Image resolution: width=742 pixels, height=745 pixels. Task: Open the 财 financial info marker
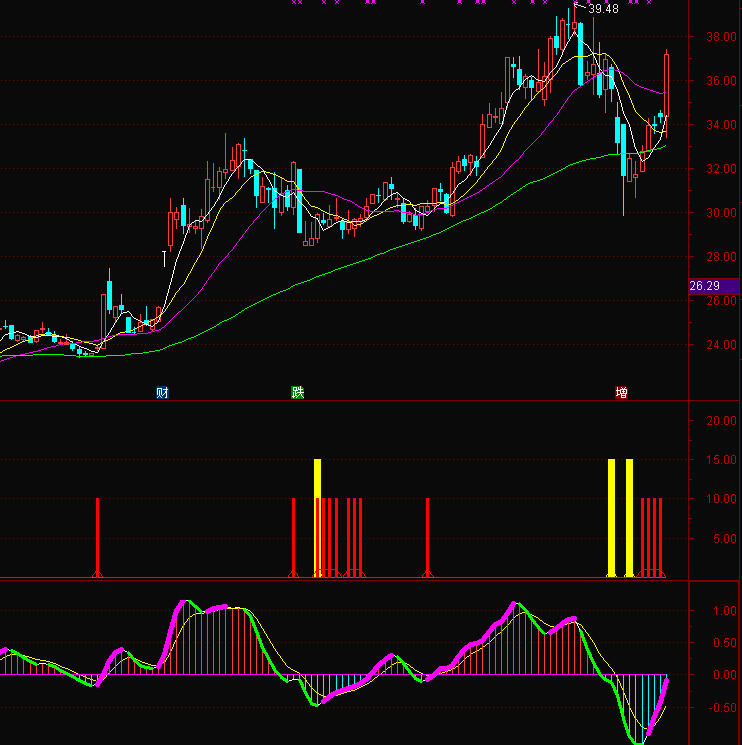tap(162, 392)
